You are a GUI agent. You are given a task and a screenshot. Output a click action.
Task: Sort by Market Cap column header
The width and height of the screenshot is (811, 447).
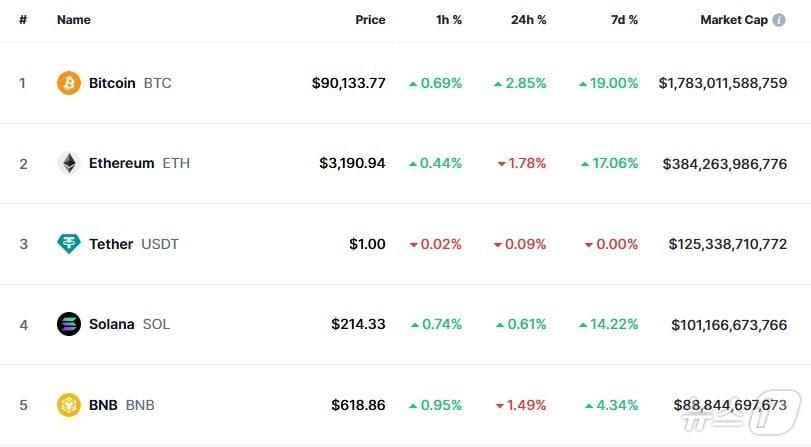733,20
